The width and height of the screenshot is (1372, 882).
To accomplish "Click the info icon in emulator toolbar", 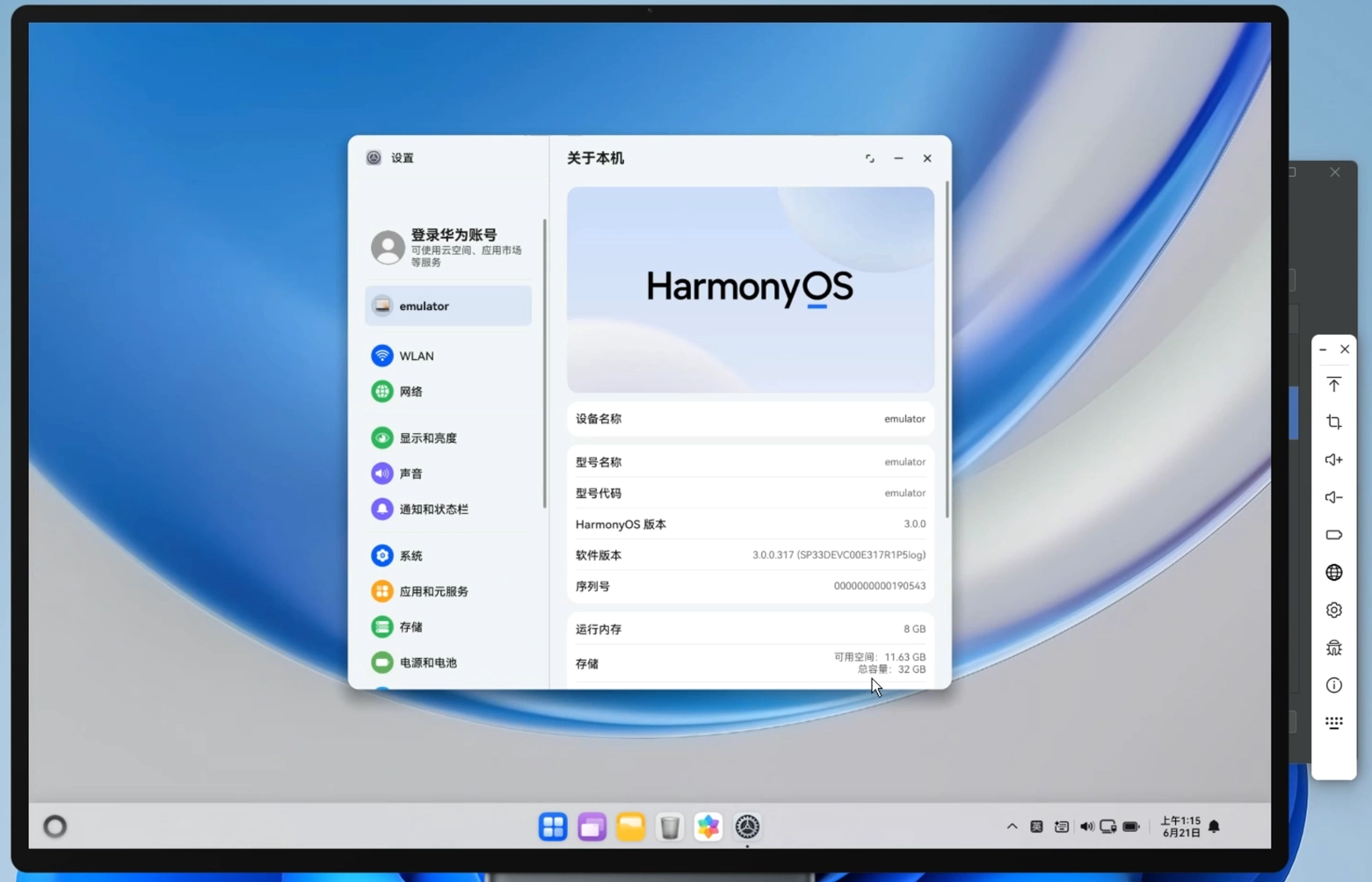I will coord(1334,685).
